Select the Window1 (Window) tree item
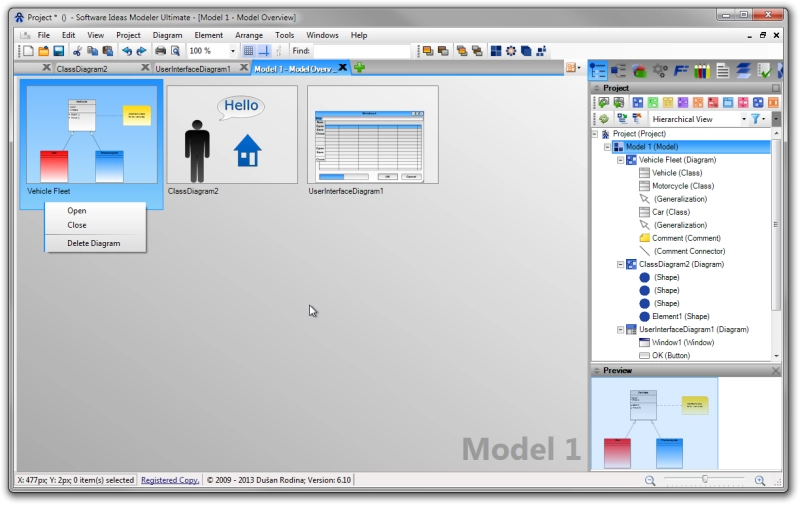Image resolution: width=800 pixels, height=505 pixels. tap(683, 343)
